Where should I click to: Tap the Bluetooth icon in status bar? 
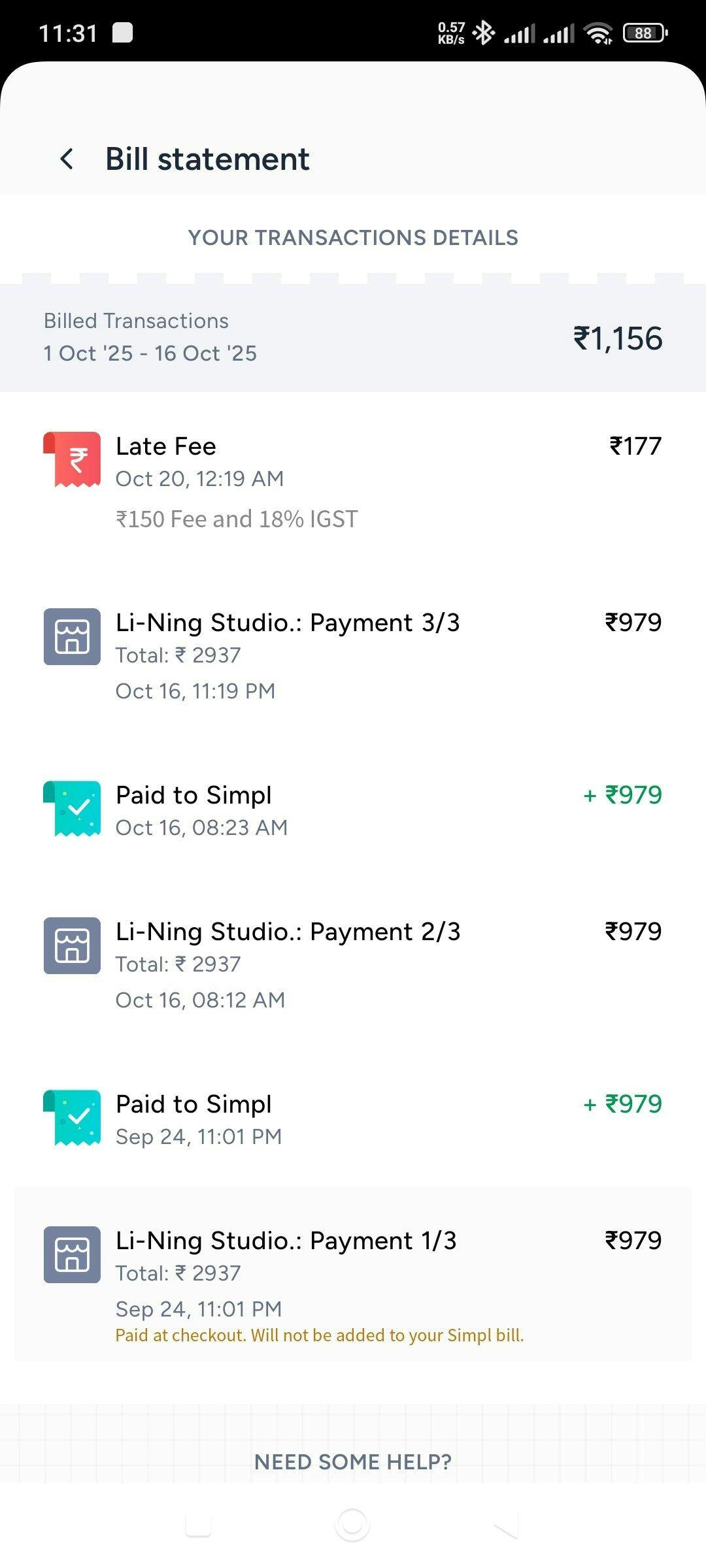click(484, 33)
